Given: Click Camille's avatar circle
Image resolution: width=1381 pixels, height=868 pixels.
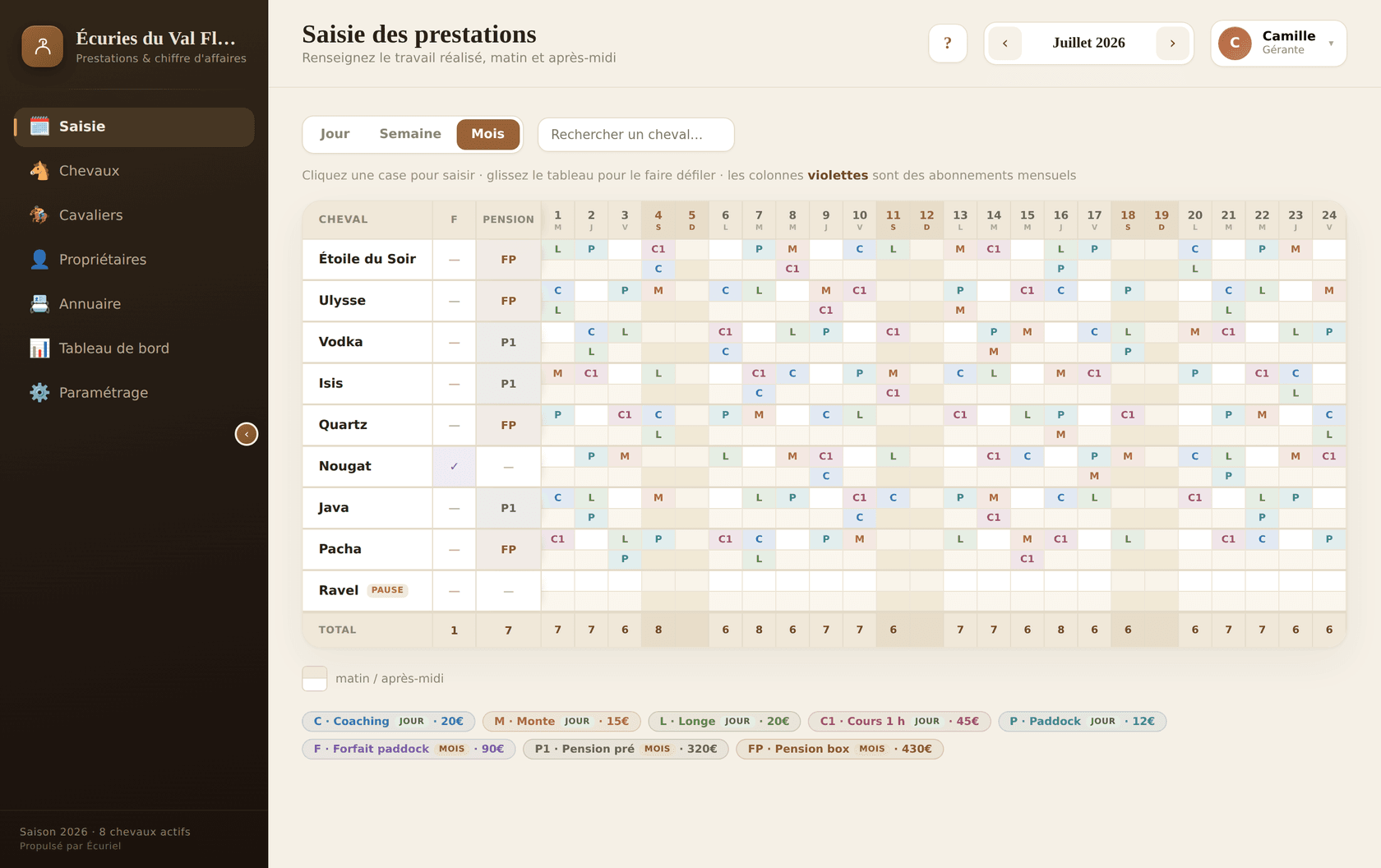Looking at the screenshot, I should 1235,43.
